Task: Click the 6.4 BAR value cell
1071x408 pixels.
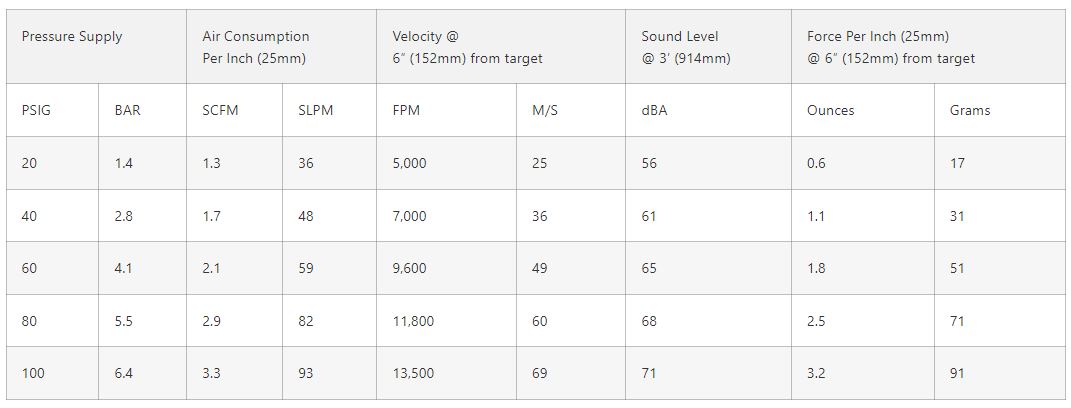Action: tap(124, 373)
